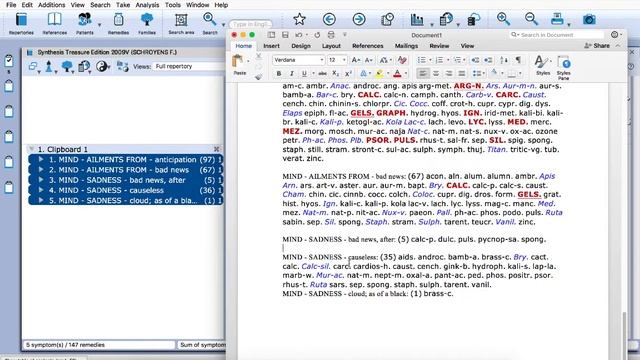This screenshot has height=360, width=640.
Task: Click the Search in Document field
Action: 557,35
